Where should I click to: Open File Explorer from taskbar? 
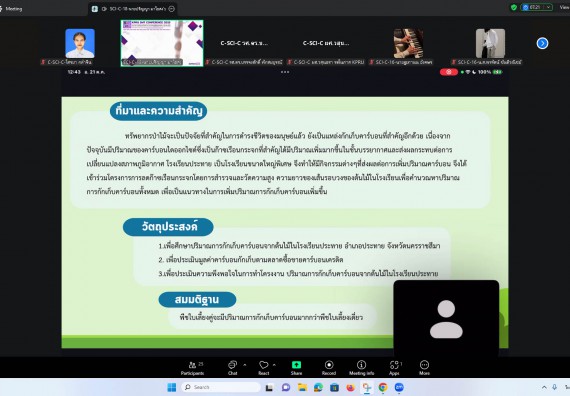pyautogui.click(x=302, y=388)
